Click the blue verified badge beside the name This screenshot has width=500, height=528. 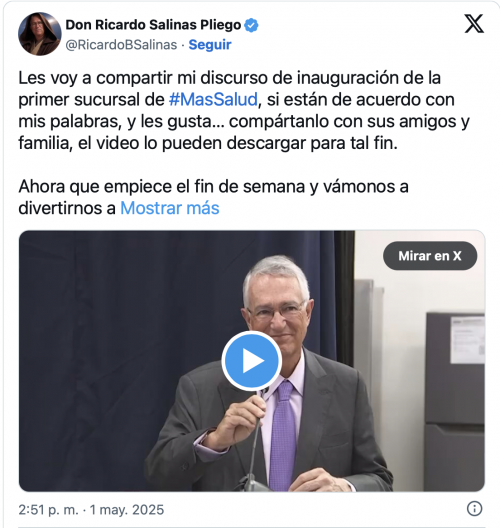pyautogui.click(x=251, y=25)
